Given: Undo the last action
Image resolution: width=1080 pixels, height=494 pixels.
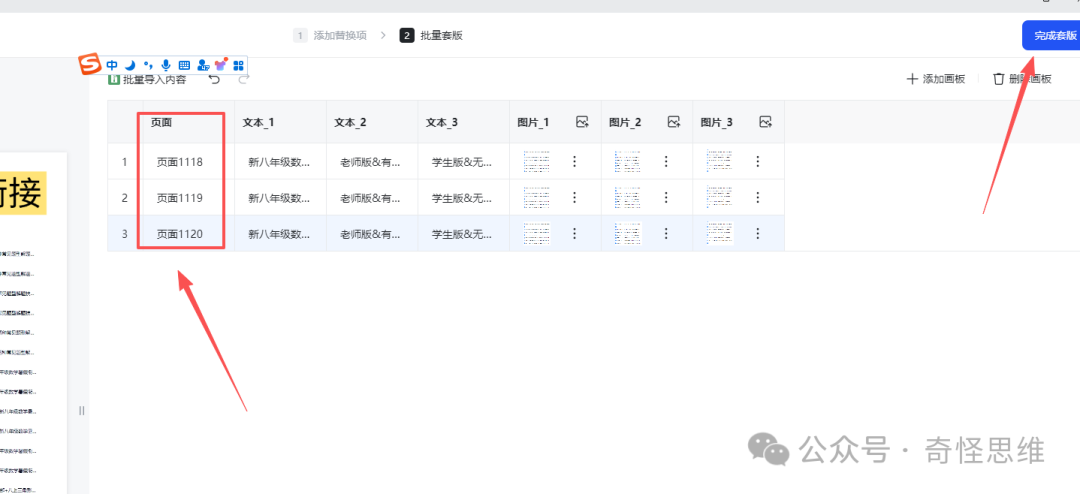Looking at the screenshot, I should [214, 79].
